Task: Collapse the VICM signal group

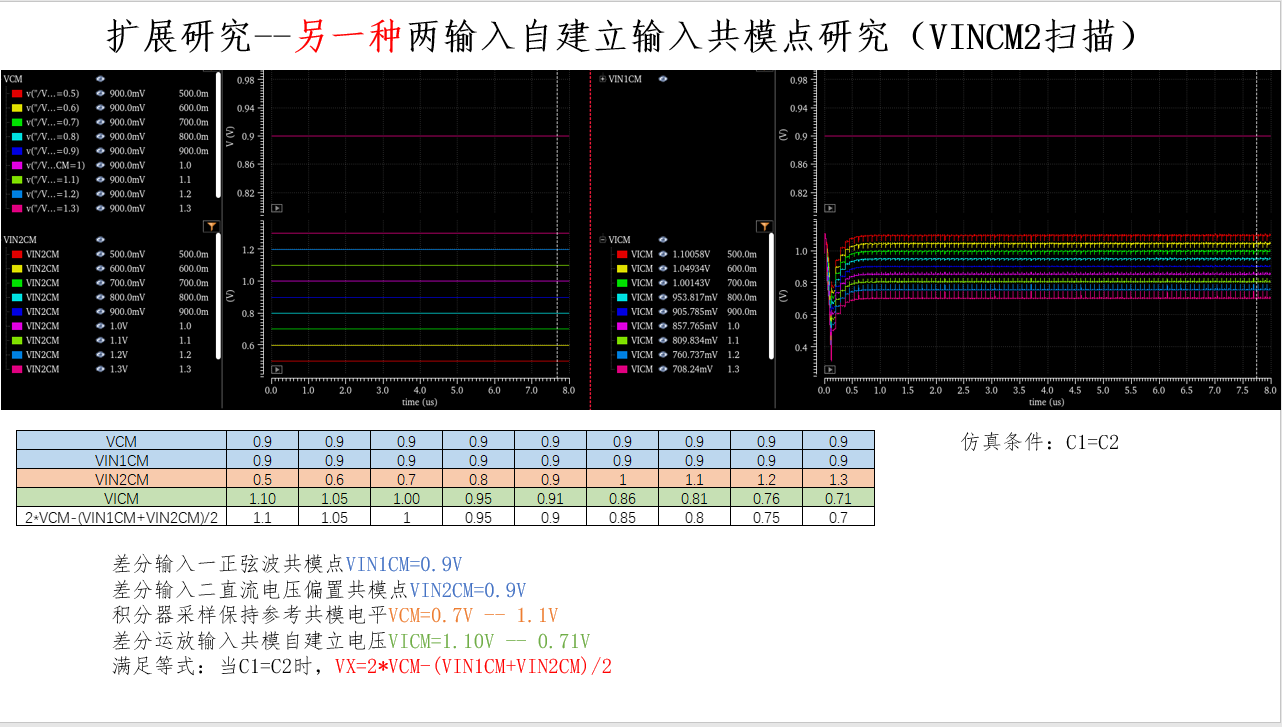Action: (602, 240)
